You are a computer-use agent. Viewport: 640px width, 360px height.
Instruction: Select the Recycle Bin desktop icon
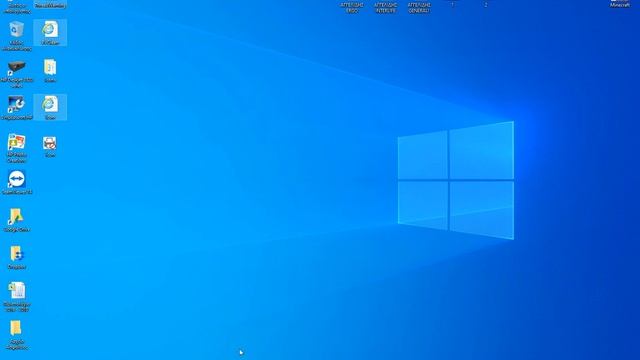click(x=16, y=30)
